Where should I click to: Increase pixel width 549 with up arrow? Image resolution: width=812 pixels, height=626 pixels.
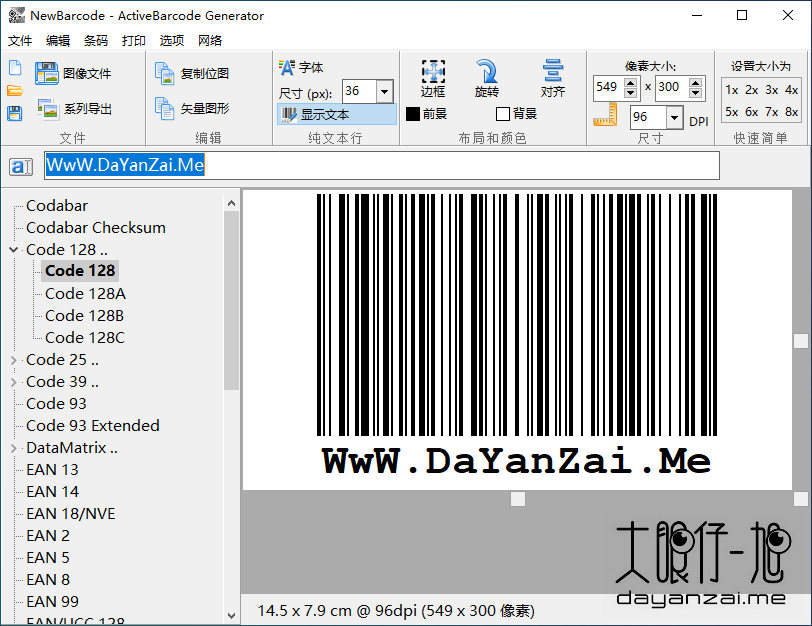click(x=630, y=82)
